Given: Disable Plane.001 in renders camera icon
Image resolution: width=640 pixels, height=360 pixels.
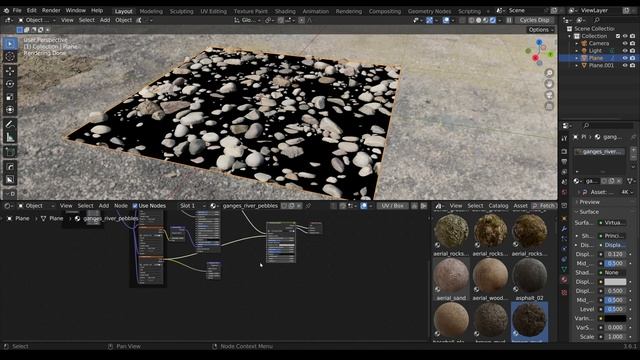Looking at the screenshot, I should [632, 65].
